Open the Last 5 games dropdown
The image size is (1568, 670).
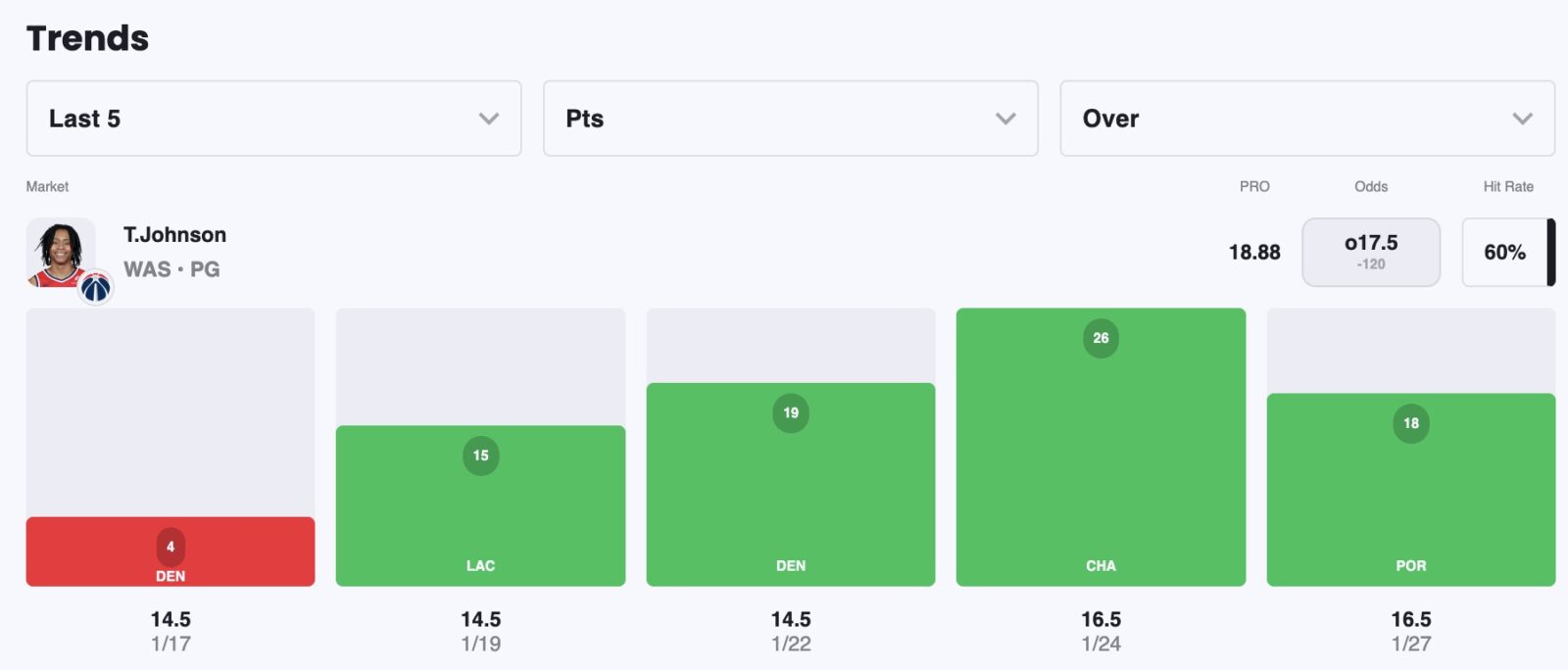tap(273, 119)
